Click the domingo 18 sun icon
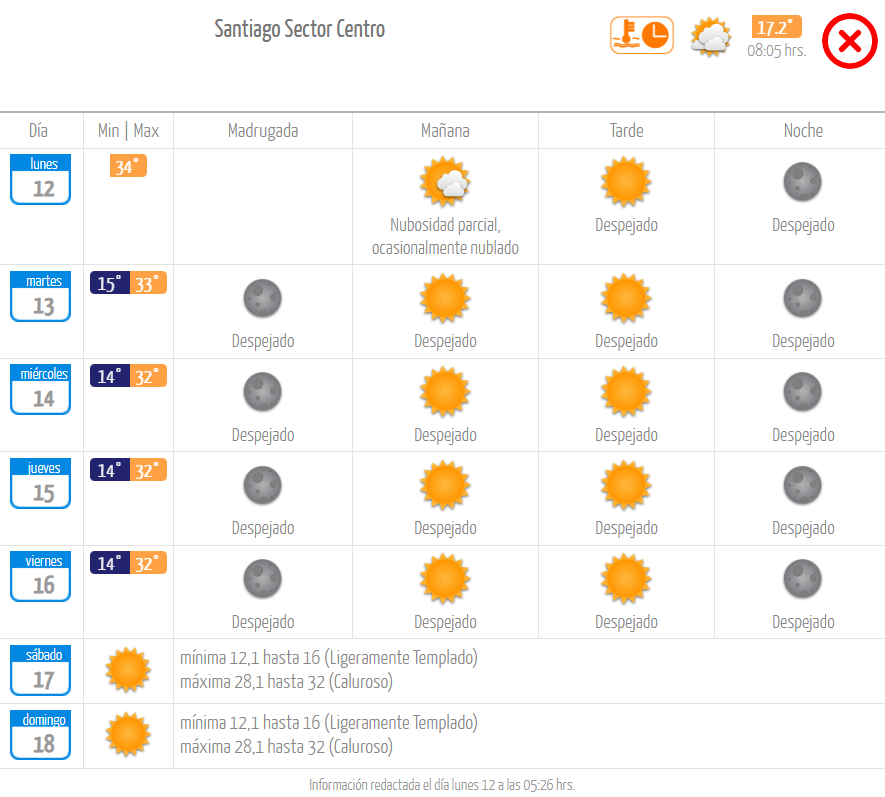The width and height of the screenshot is (885, 797). [x=128, y=734]
